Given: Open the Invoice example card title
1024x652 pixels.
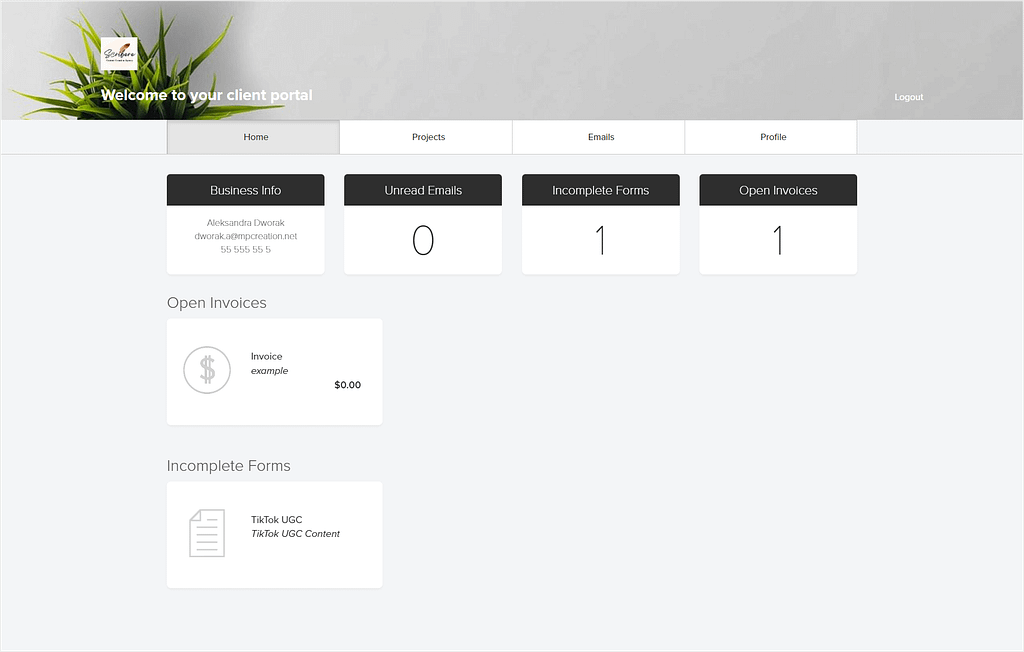Looking at the screenshot, I should [266, 357].
